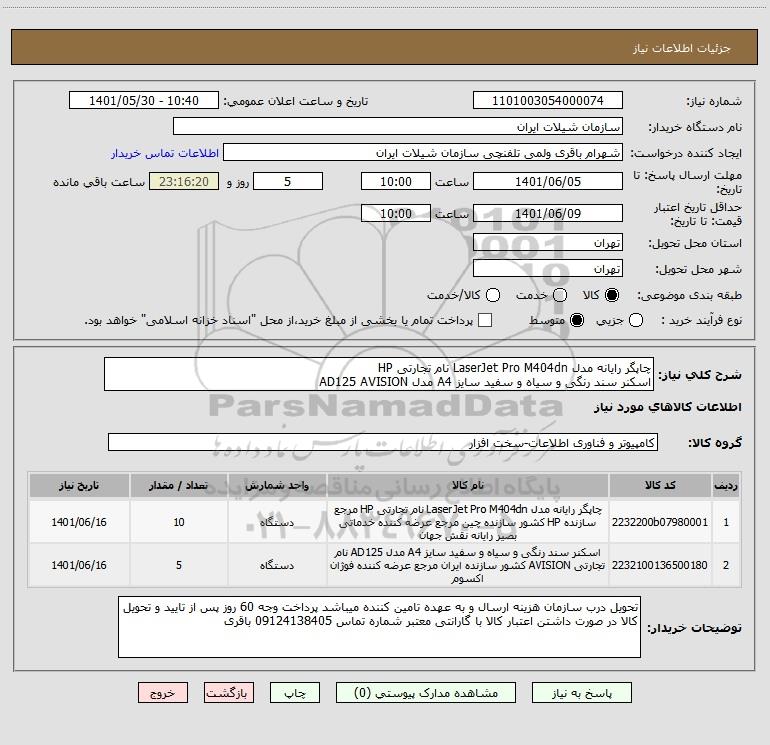Click row 2 need date 1401/06/16

click(x=79, y=565)
